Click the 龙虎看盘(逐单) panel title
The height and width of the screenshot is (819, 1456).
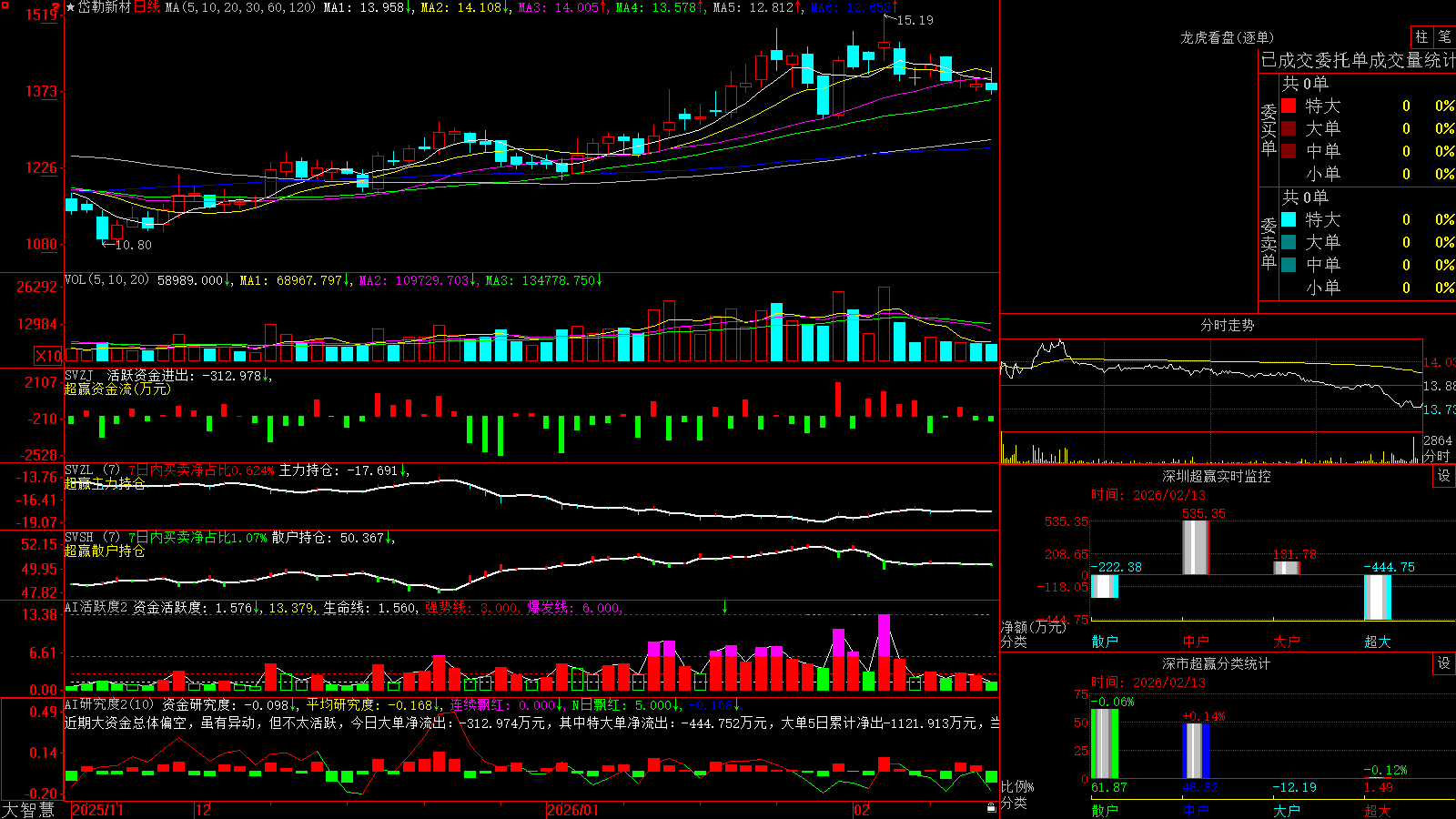[x=1227, y=37]
